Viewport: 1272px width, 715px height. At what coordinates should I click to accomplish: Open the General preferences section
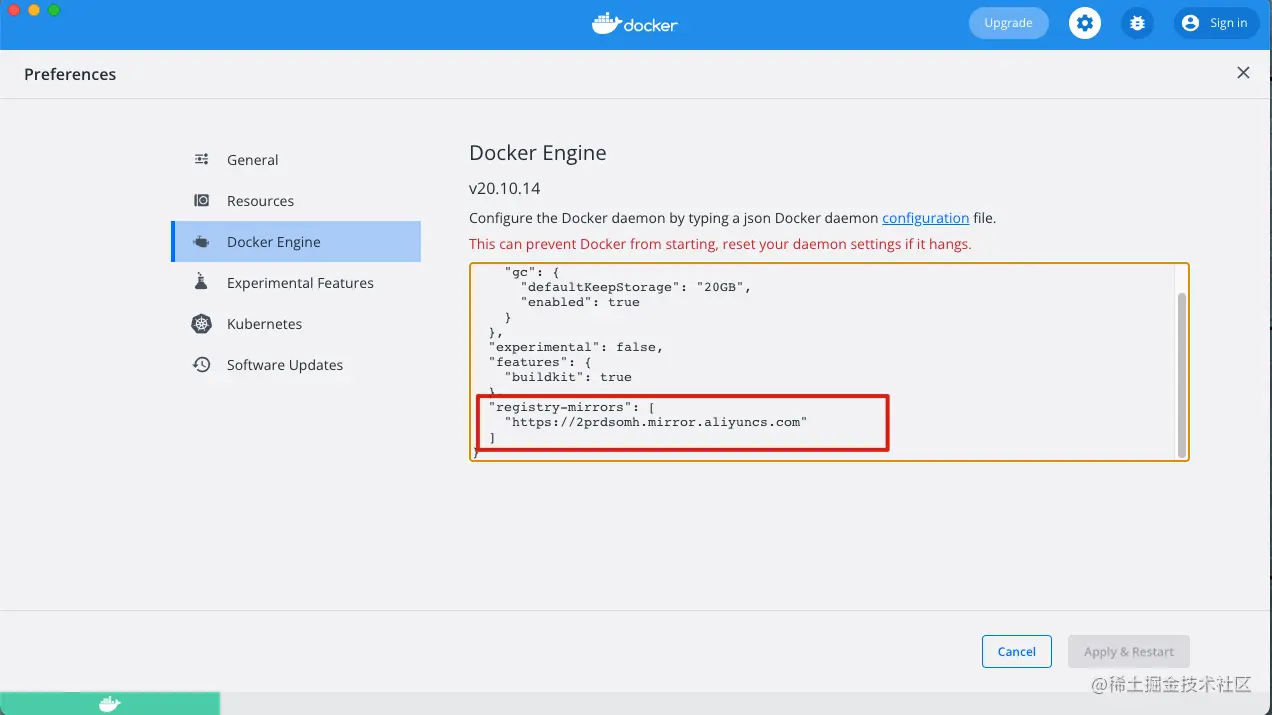pos(296,160)
